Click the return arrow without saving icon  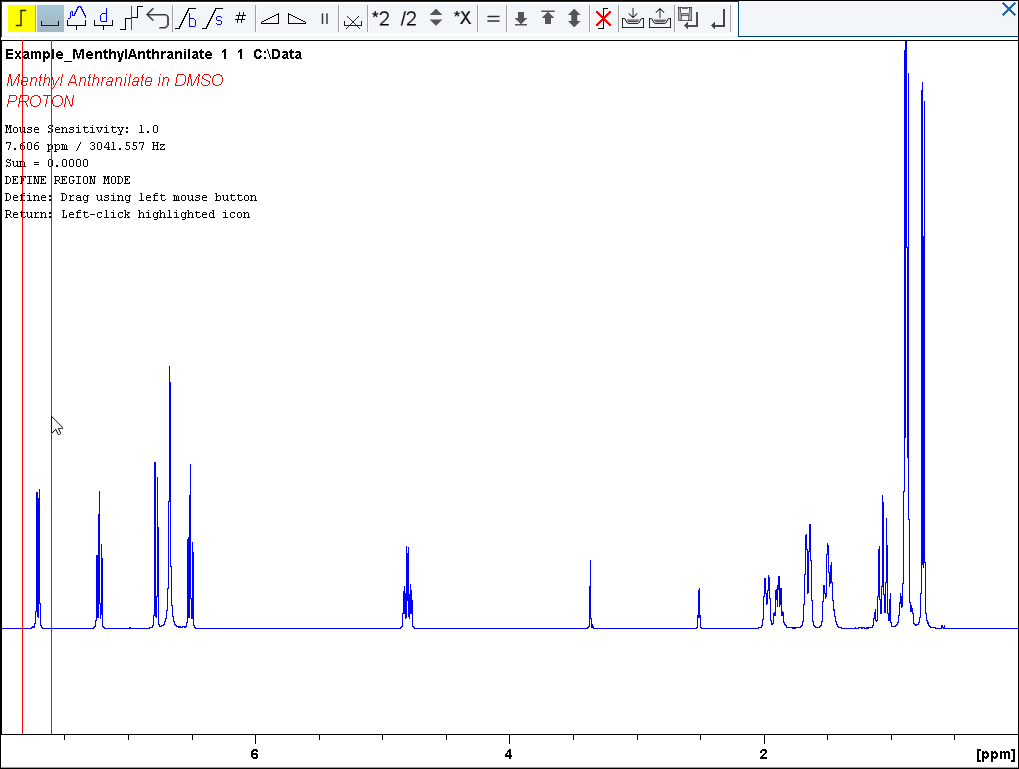click(717, 20)
